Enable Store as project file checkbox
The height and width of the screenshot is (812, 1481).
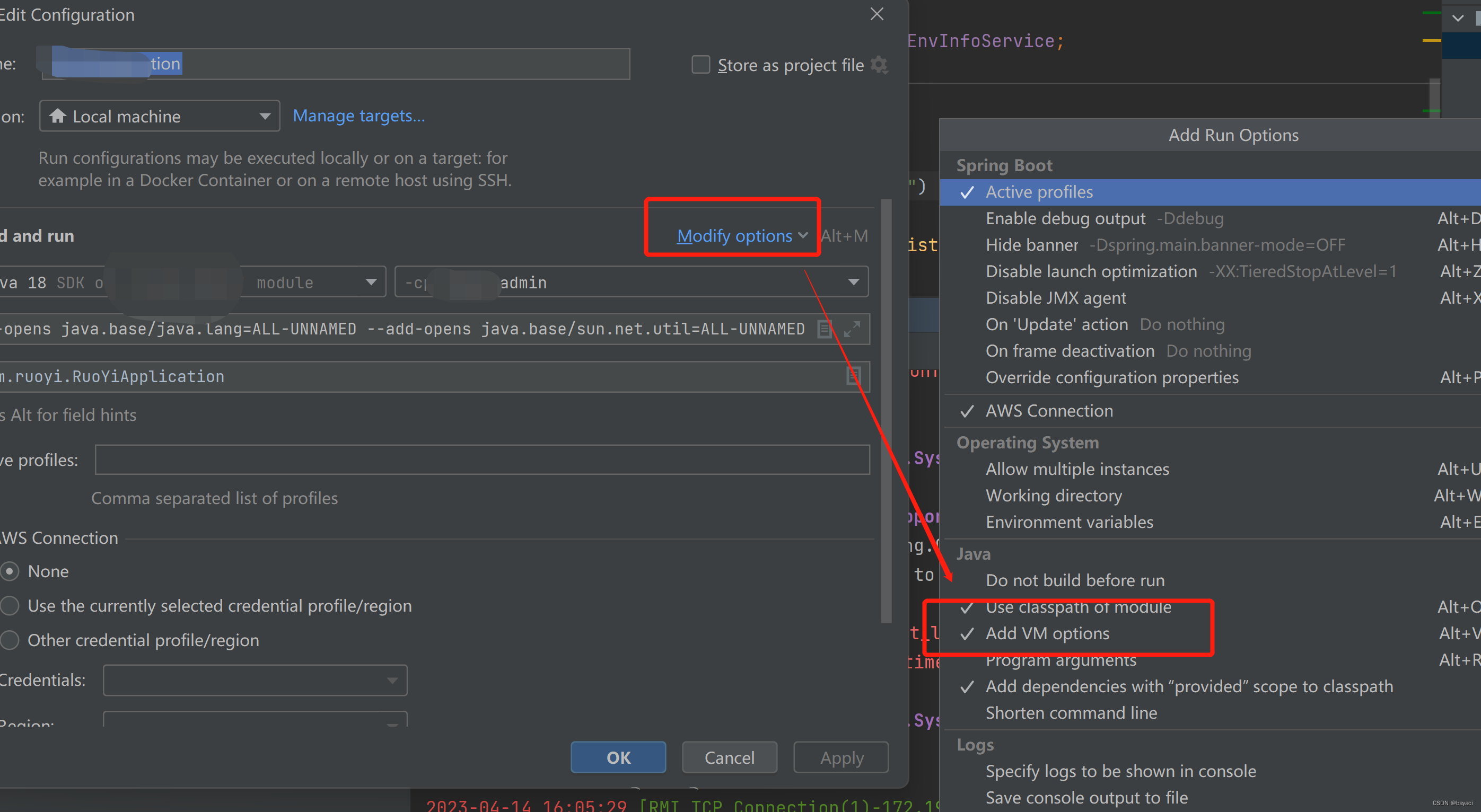[700, 65]
